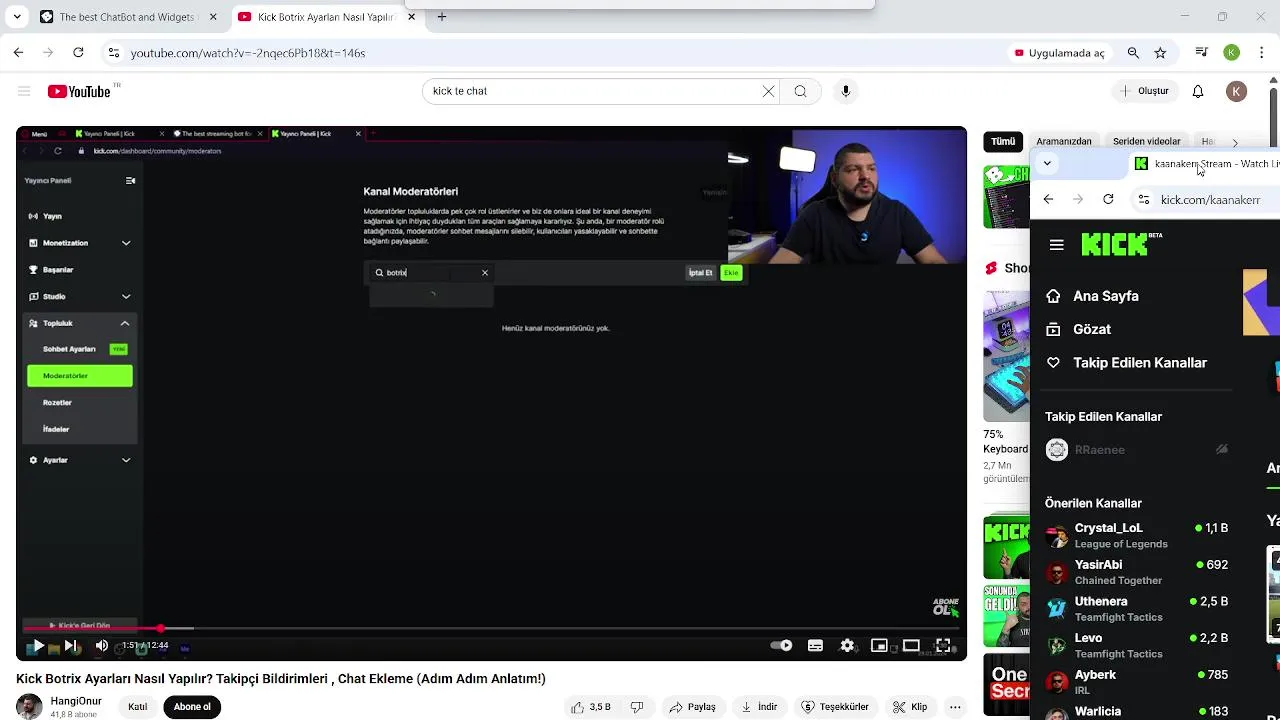Open HangiOnur channel avatar
1280x720 pixels.
[x=29, y=707]
